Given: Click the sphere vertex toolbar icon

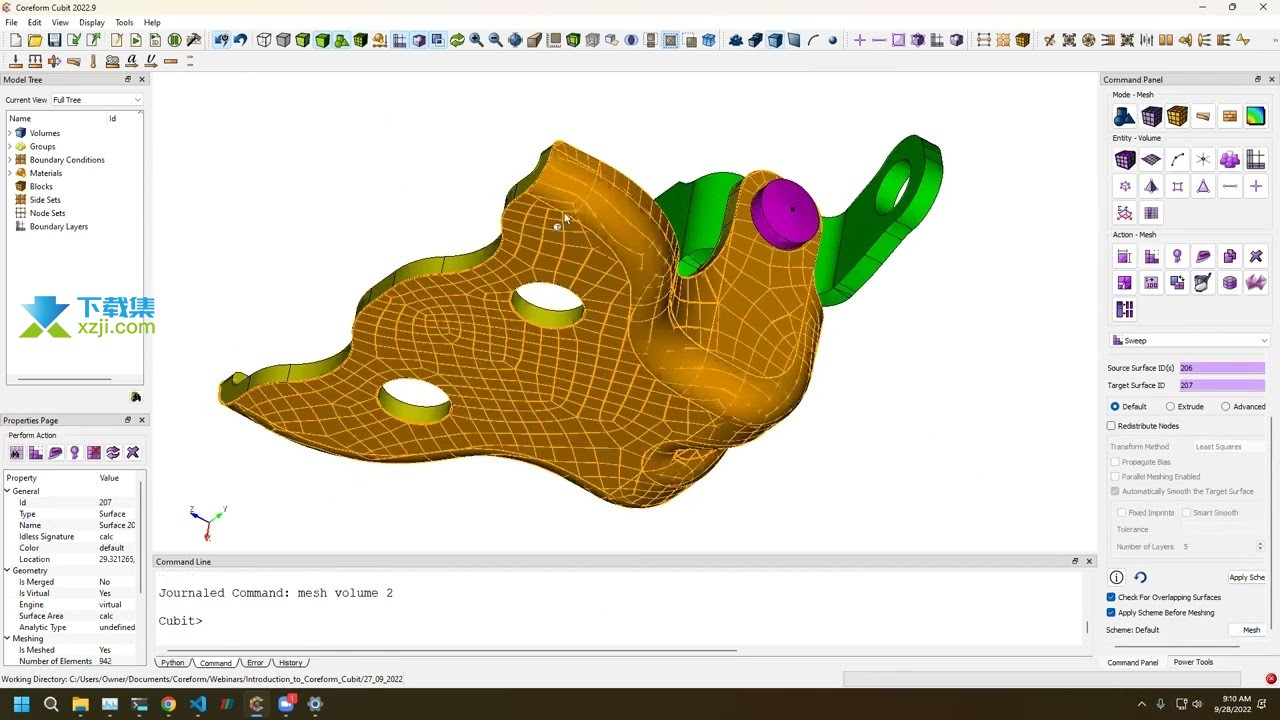Looking at the screenshot, I should [832, 40].
